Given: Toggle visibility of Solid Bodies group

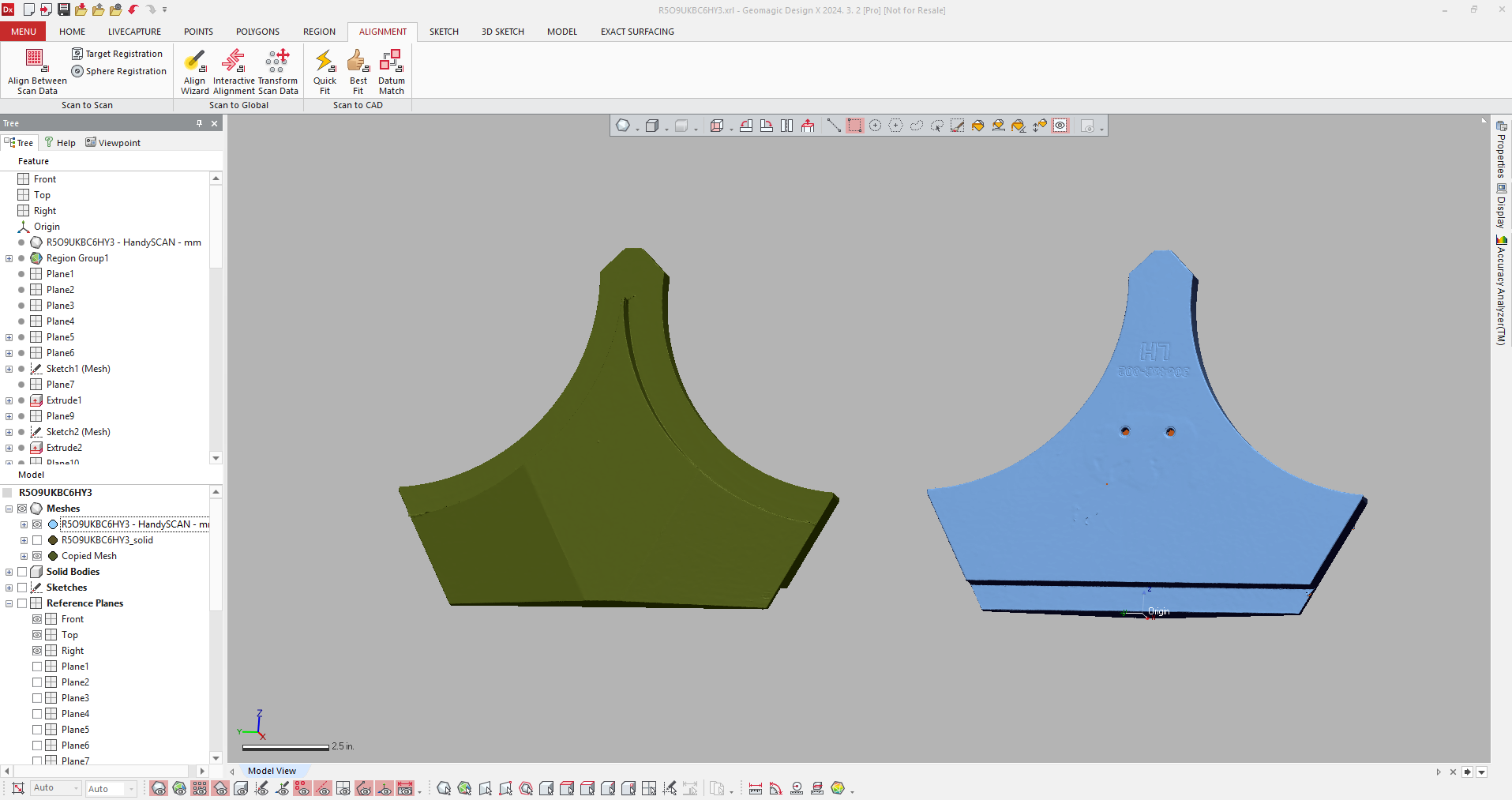Looking at the screenshot, I should [x=22, y=572].
